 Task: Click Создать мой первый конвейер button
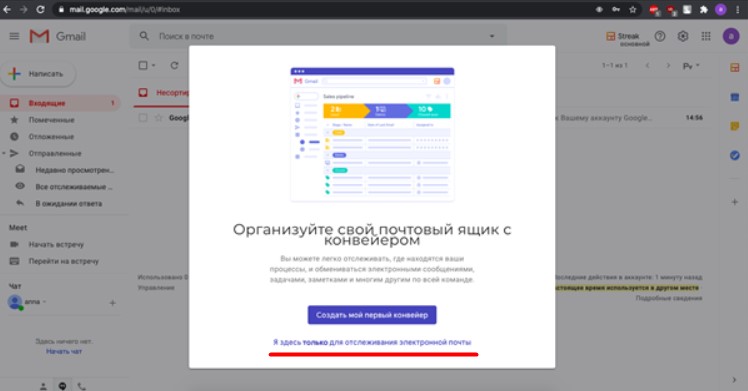coord(372,315)
